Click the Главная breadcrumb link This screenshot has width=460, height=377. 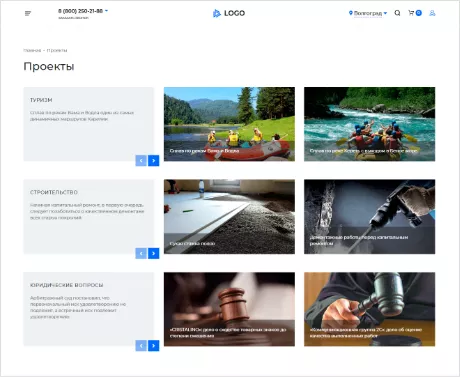(x=32, y=50)
